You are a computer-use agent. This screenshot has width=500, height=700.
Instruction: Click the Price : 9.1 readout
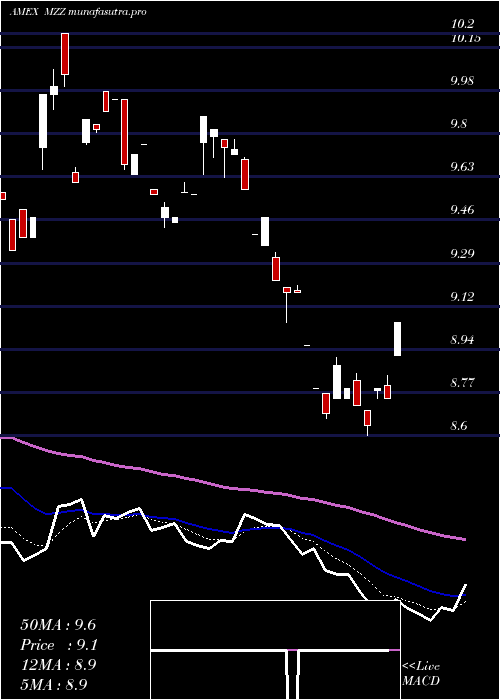[59, 645]
